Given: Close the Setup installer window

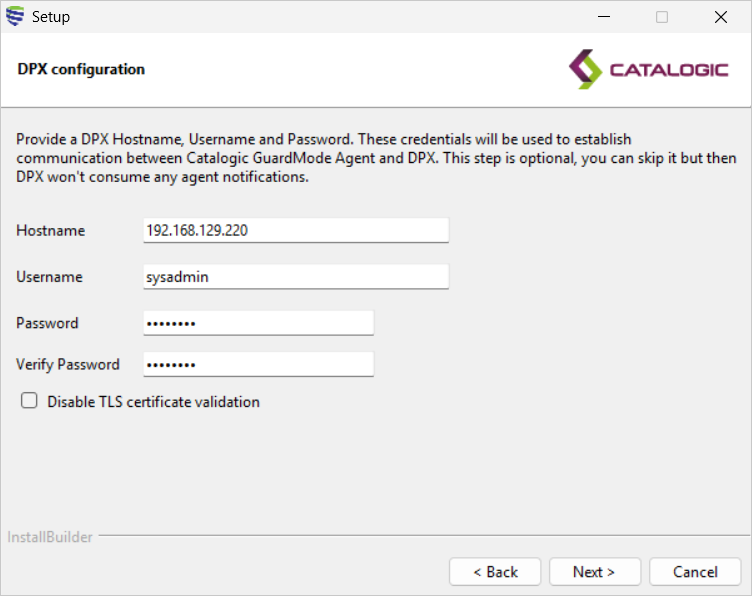Looking at the screenshot, I should [x=720, y=17].
